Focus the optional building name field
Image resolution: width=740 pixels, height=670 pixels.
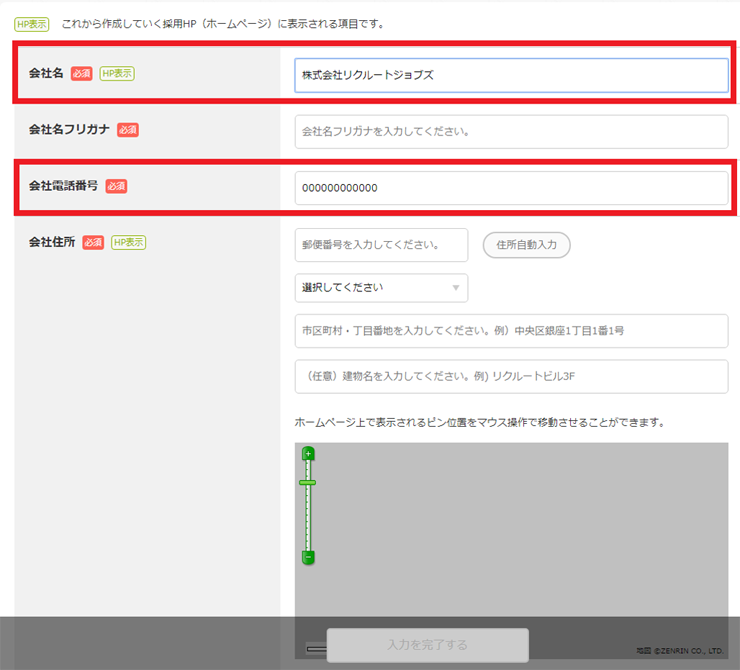click(511, 376)
